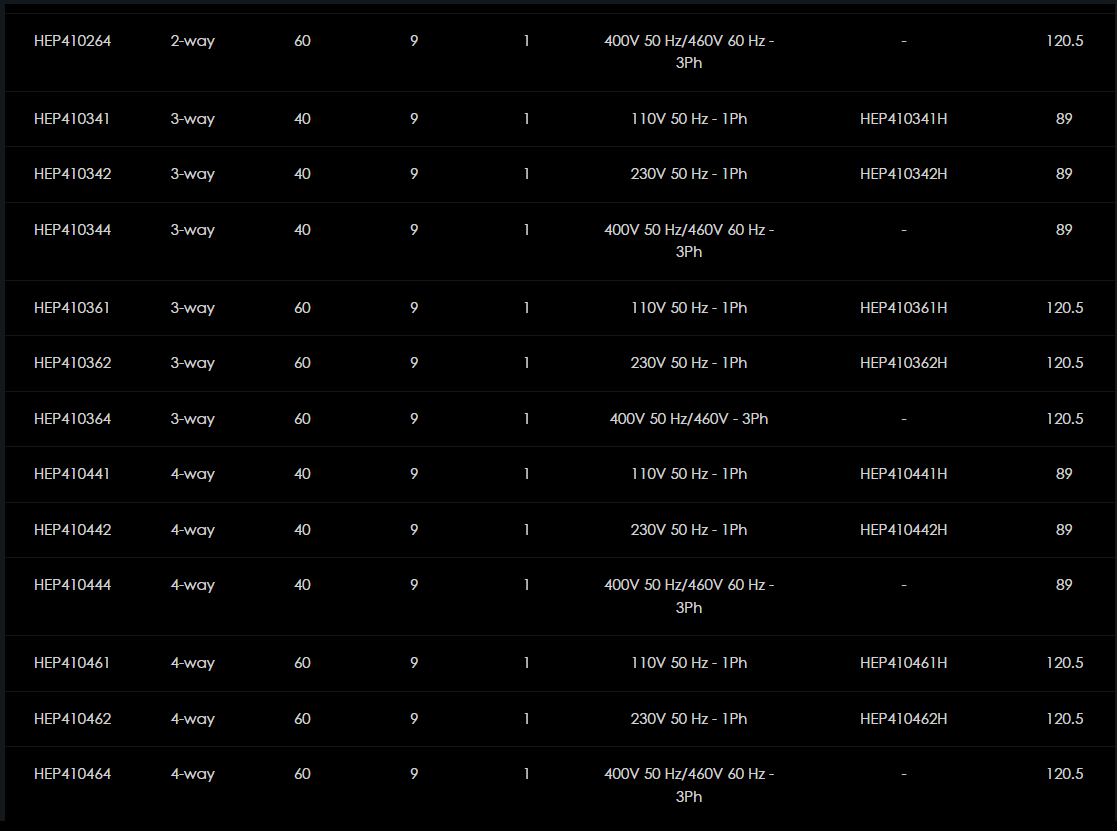Click the HEP410342 model code
Screen dimensions: 1117x831
click(72, 174)
